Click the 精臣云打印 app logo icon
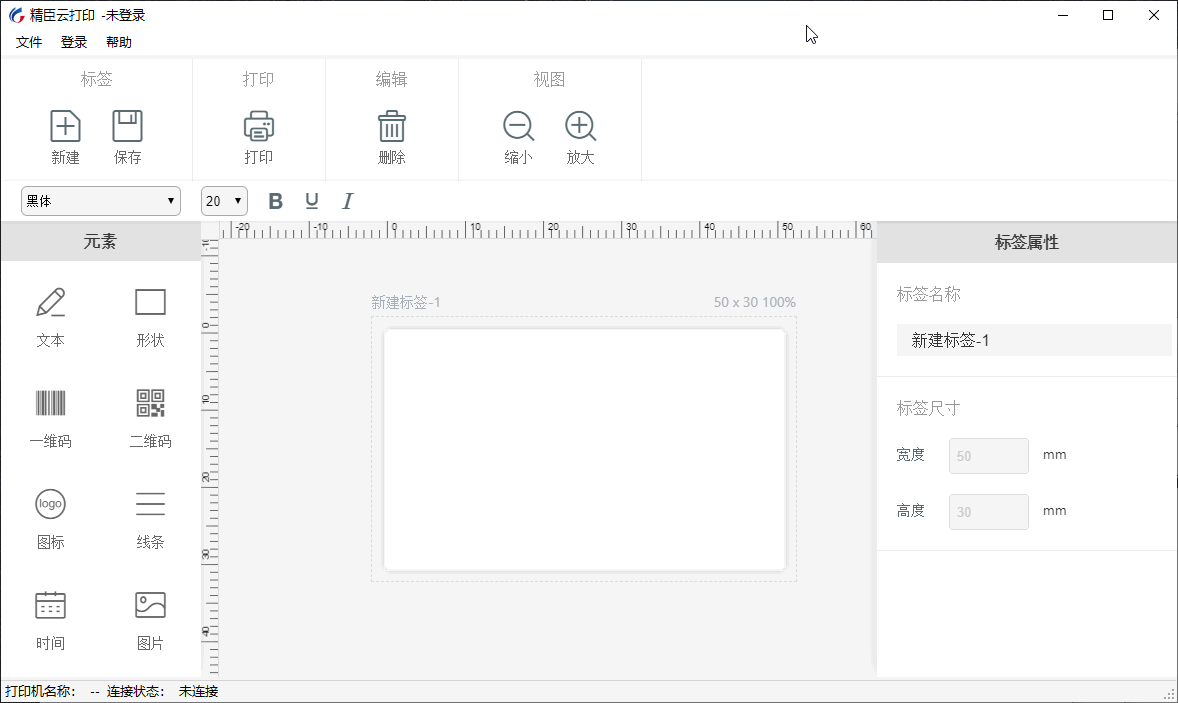1178x703 pixels. click(x=16, y=15)
